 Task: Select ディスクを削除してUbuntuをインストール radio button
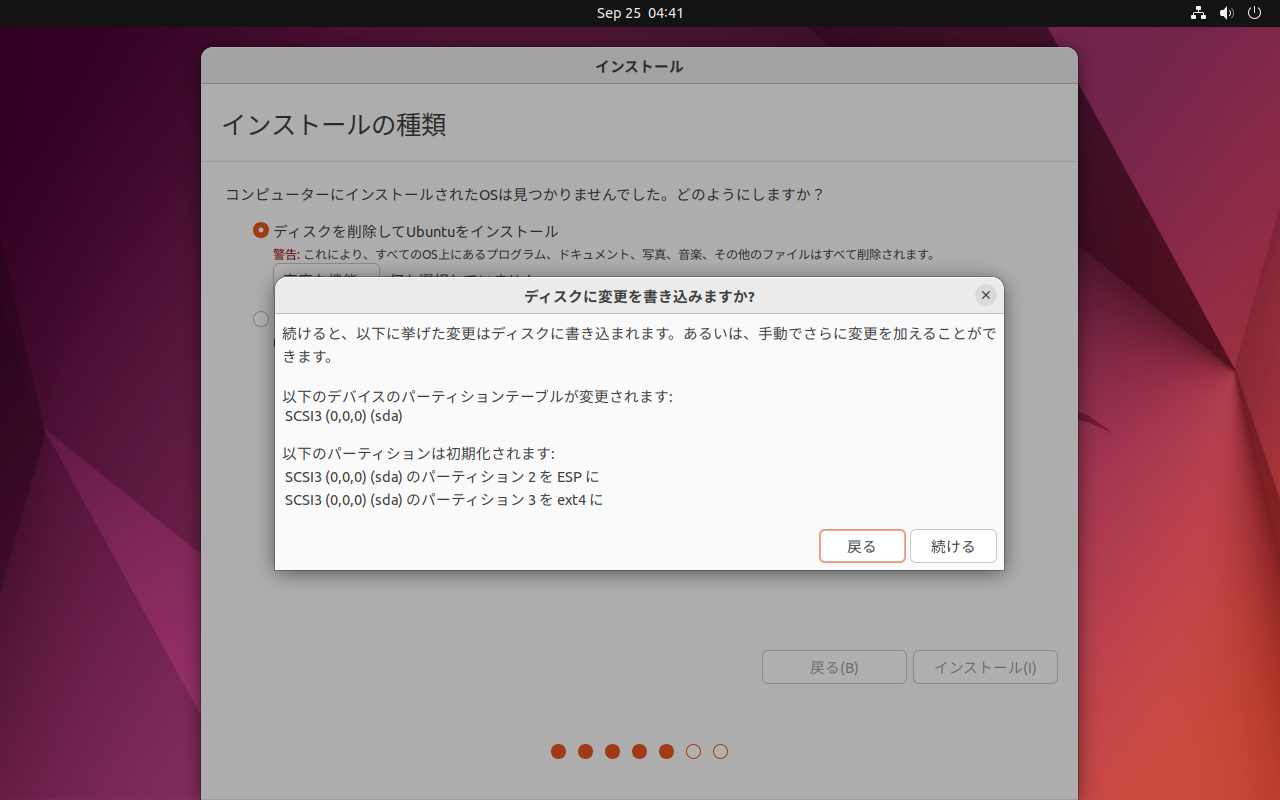pos(261,230)
